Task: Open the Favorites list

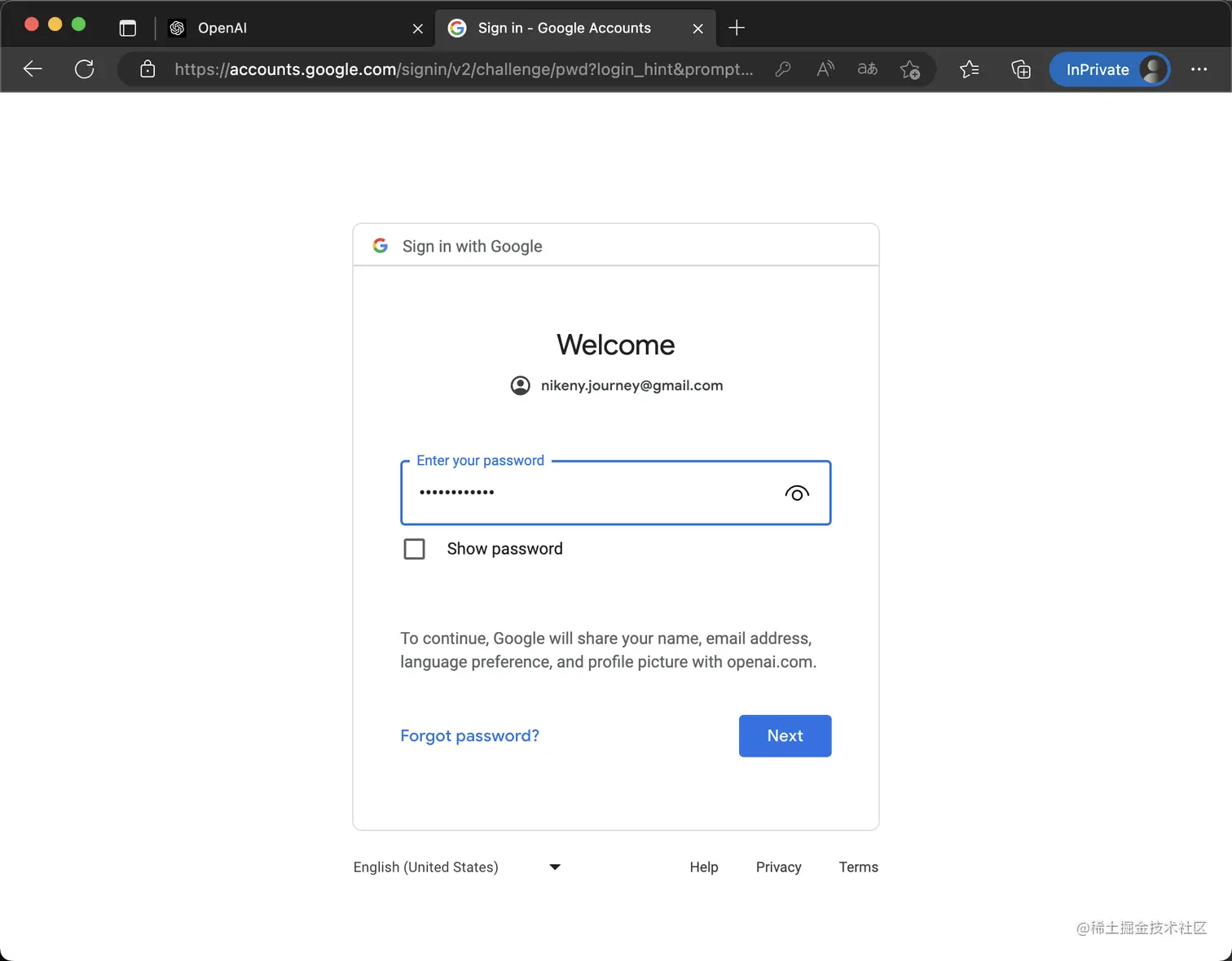Action: point(970,69)
